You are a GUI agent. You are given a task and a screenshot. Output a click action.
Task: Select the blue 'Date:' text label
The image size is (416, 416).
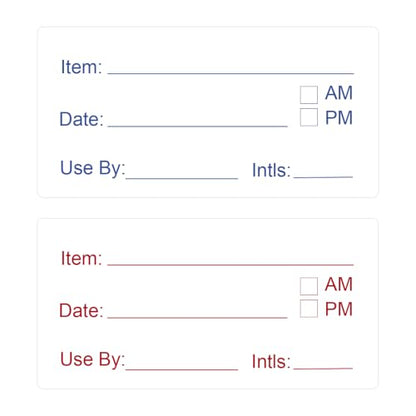81,119
